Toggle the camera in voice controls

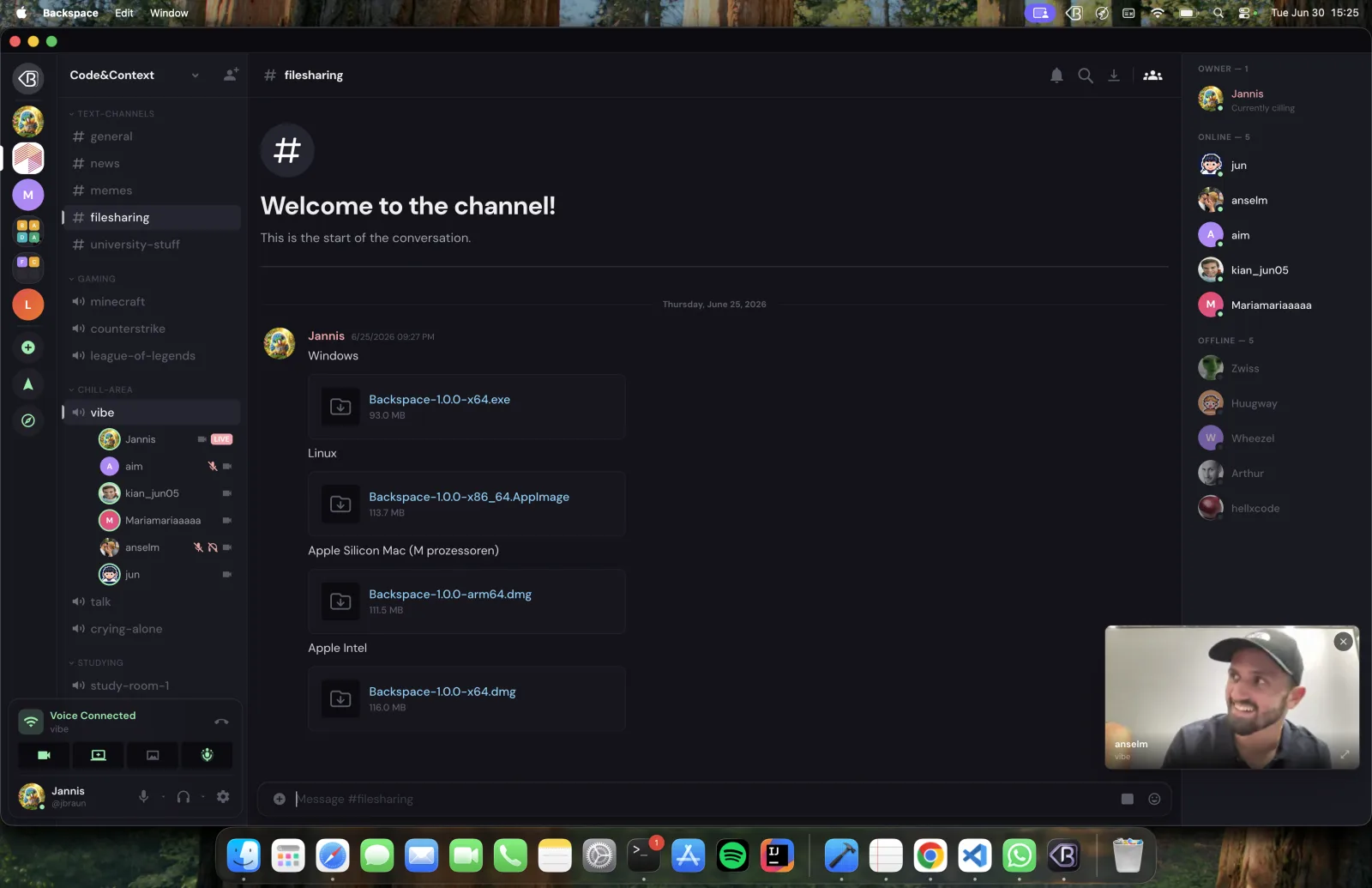[45, 755]
